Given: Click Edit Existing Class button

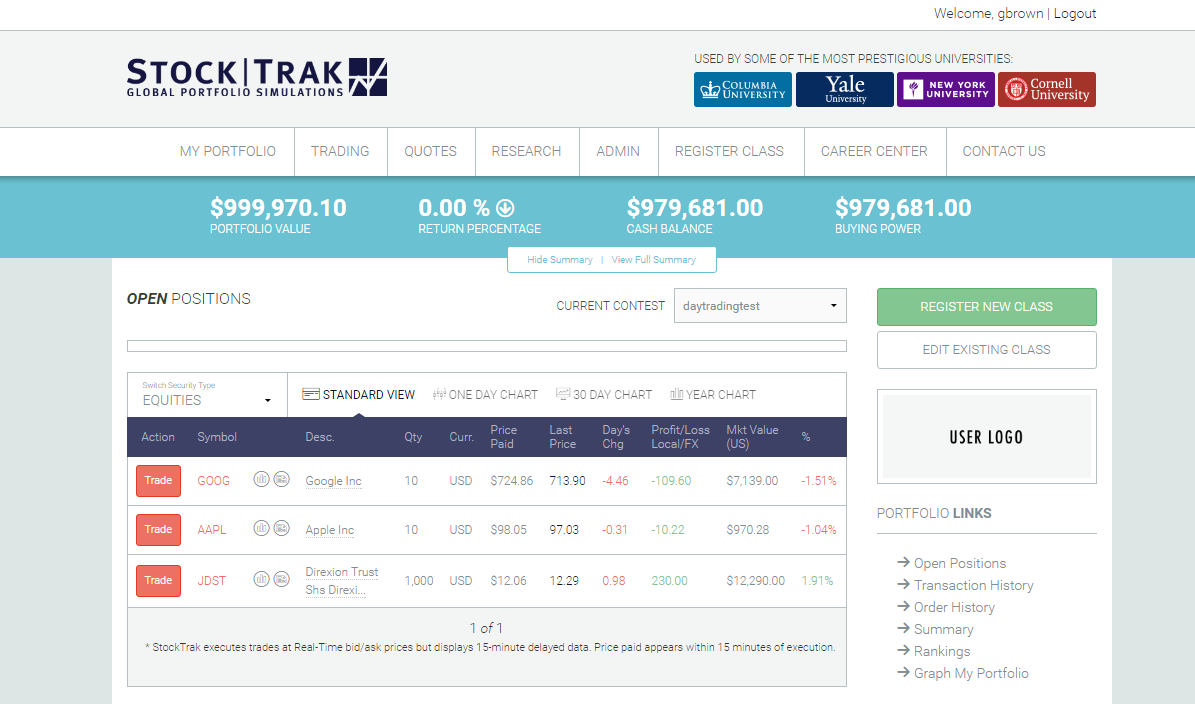Looking at the screenshot, I should 986,350.
